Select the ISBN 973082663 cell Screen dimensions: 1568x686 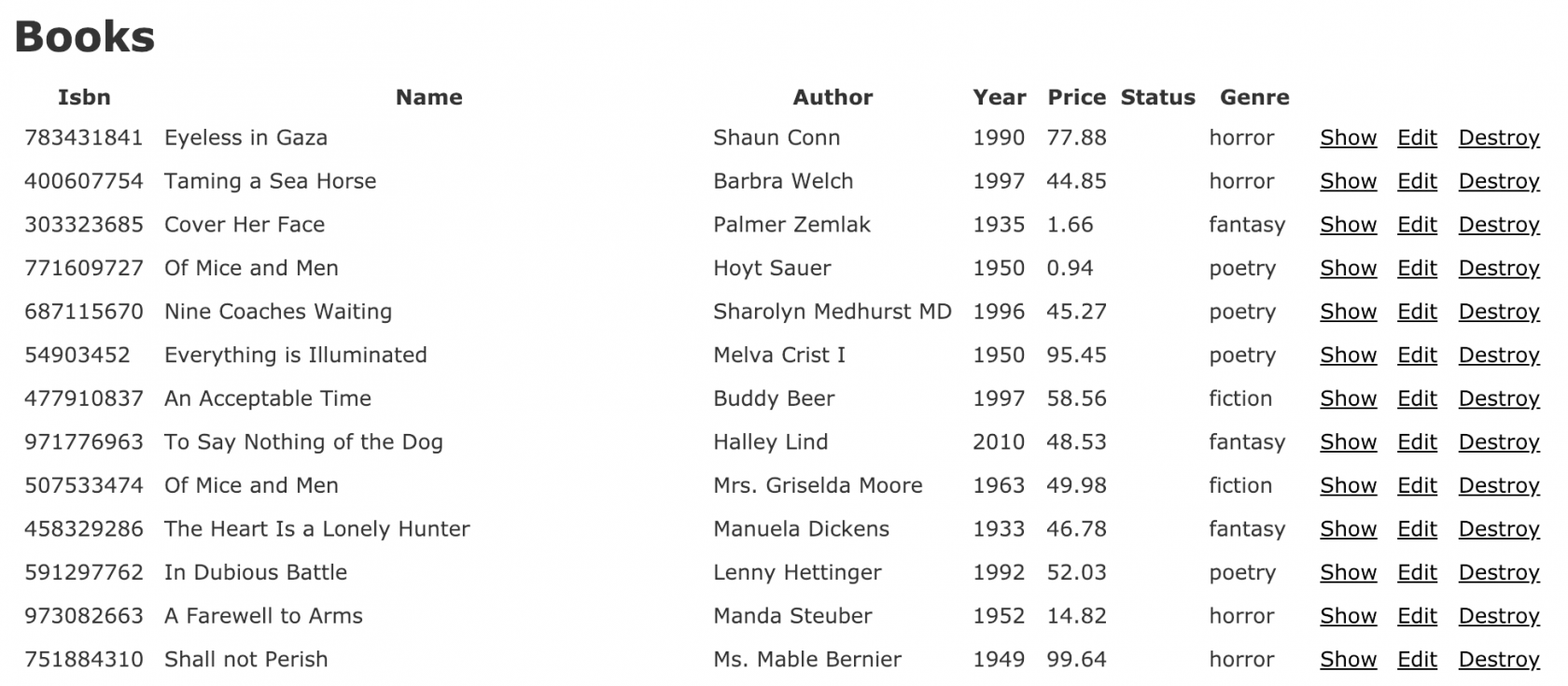coord(84,616)
